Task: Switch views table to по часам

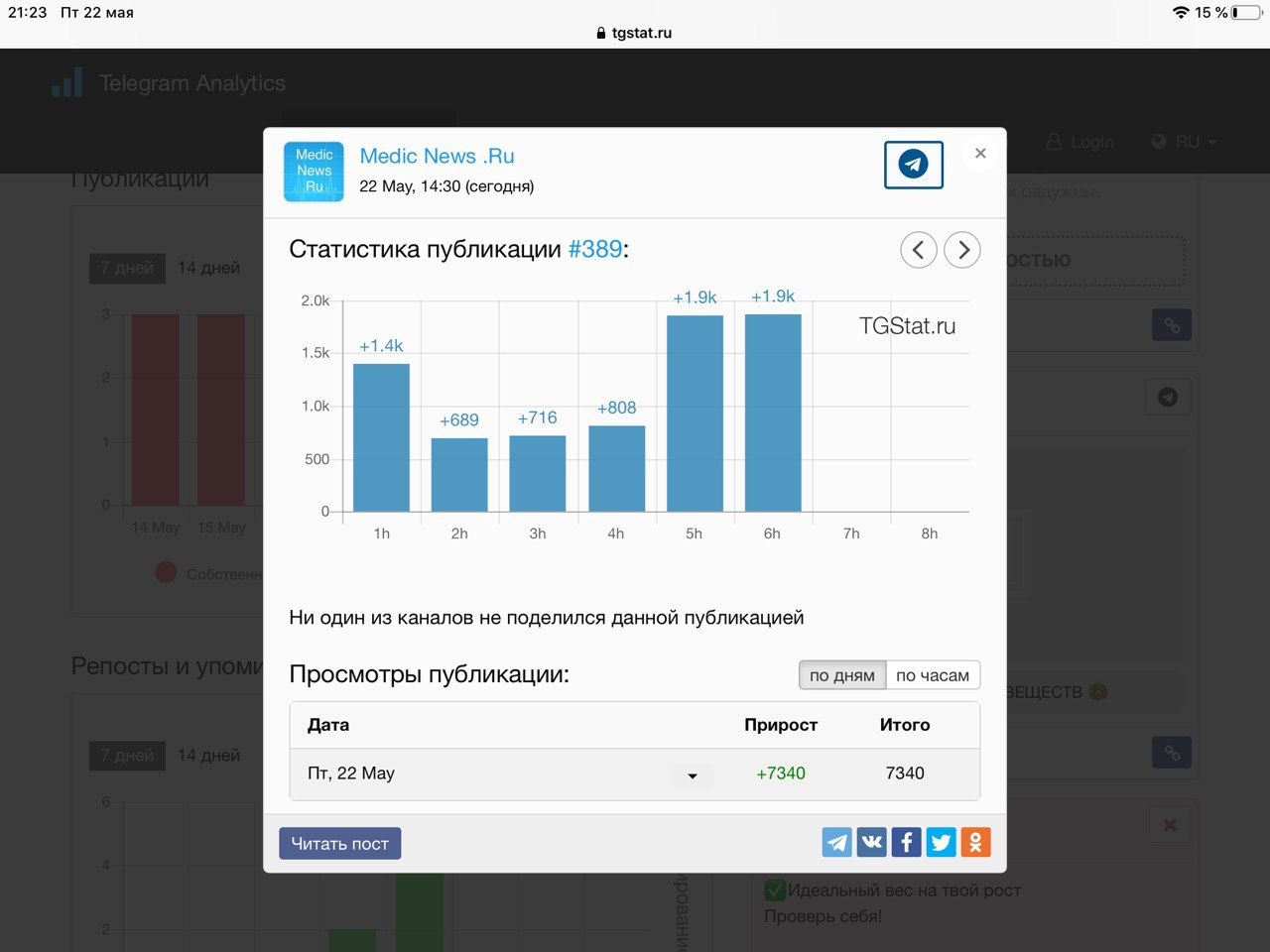Action: tap(933, 675)
